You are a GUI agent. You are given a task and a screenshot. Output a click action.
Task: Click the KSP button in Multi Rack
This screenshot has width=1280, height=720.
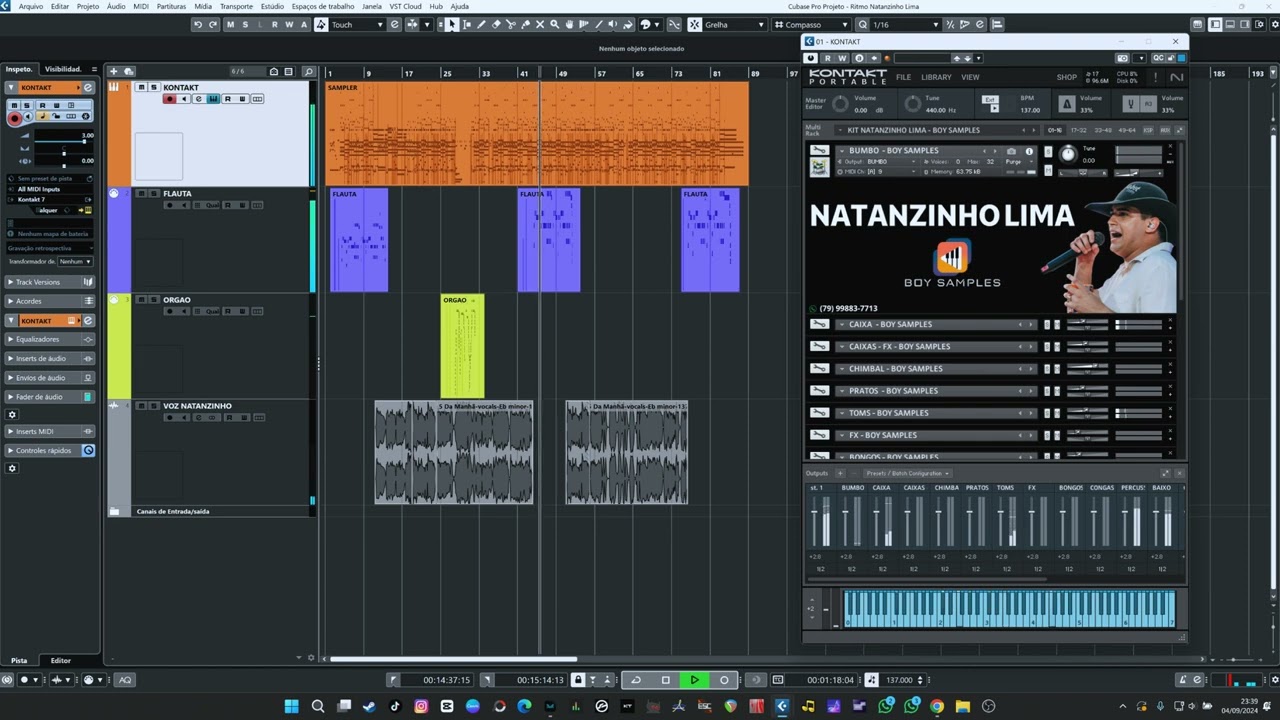click(1148, 130)
